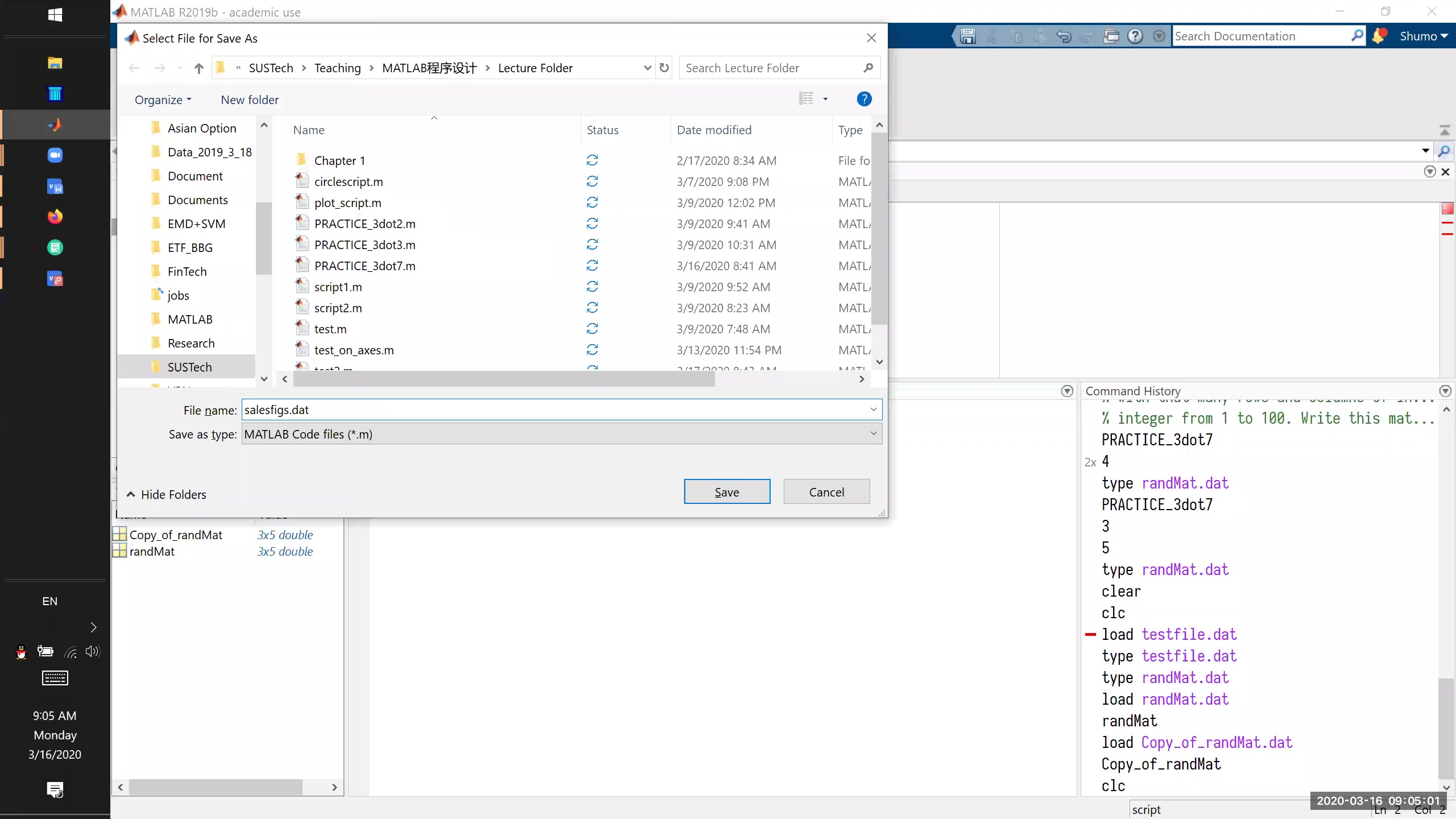Click the MATLAB help question mark icon
1456x819 pixels.
[1135, 36]
